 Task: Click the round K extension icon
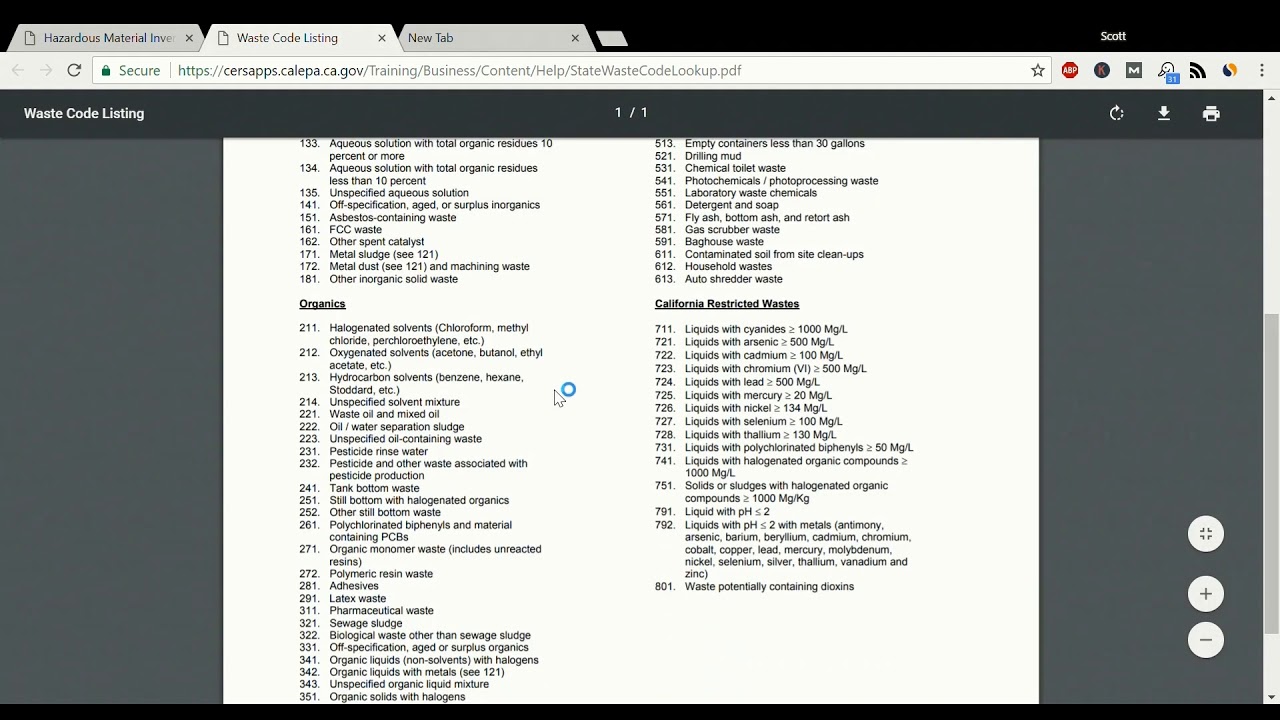tap(1102, 70)
